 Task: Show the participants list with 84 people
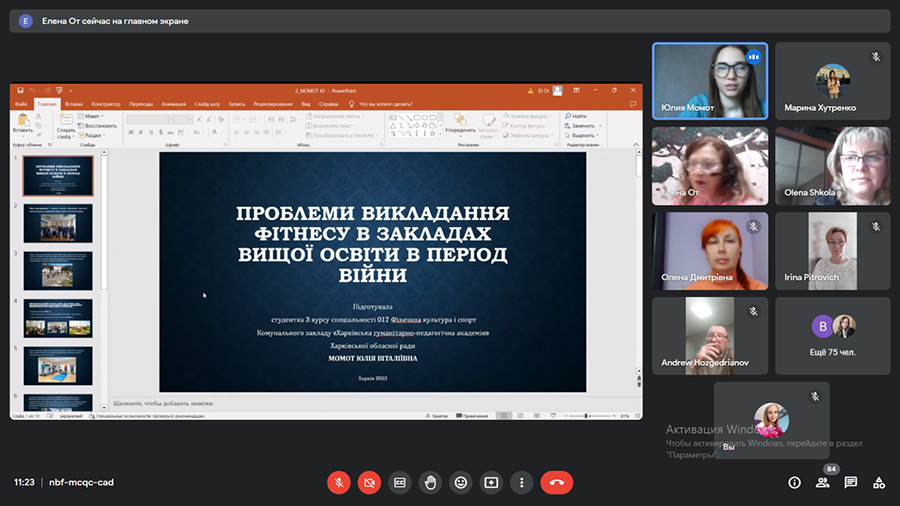[x=823, y=482]
